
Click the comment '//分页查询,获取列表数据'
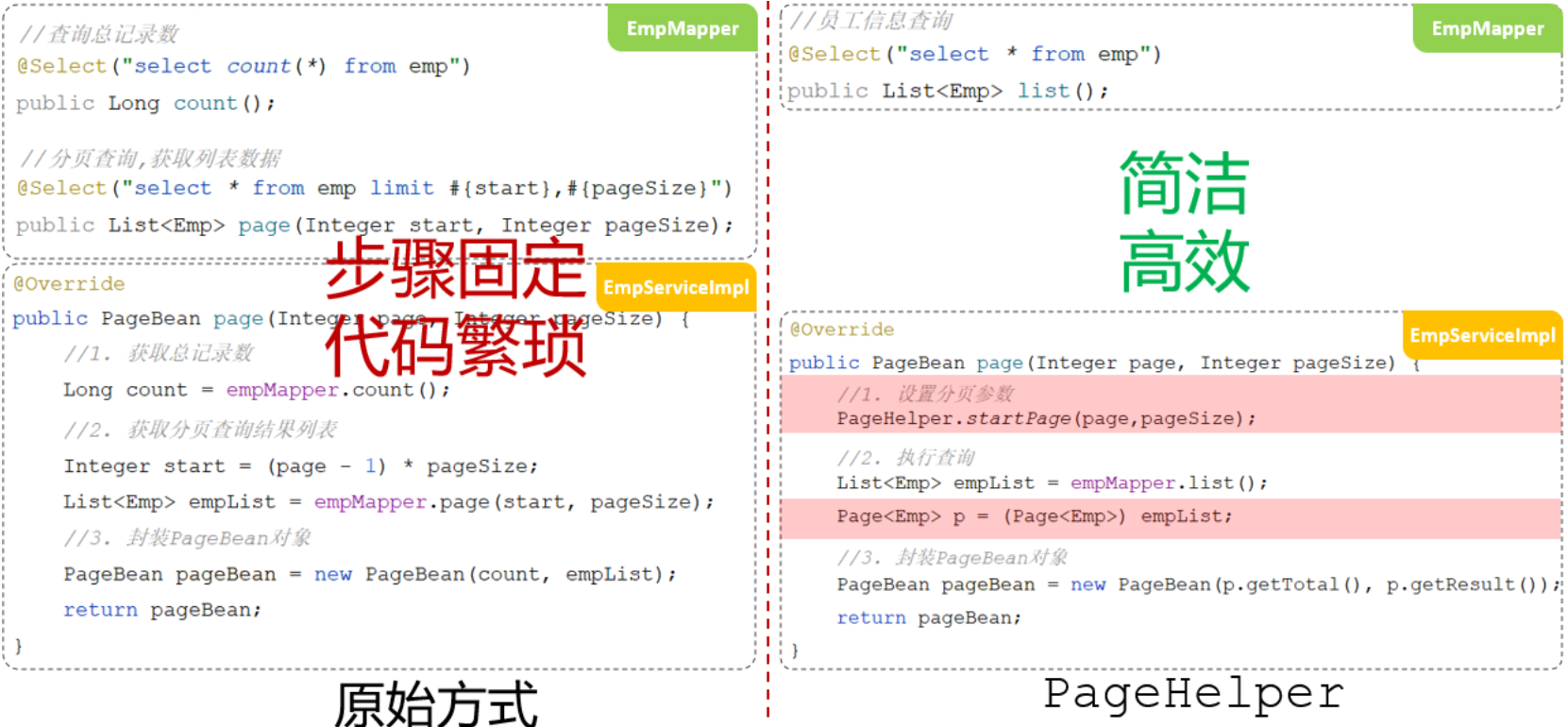(x=150, y=158)
